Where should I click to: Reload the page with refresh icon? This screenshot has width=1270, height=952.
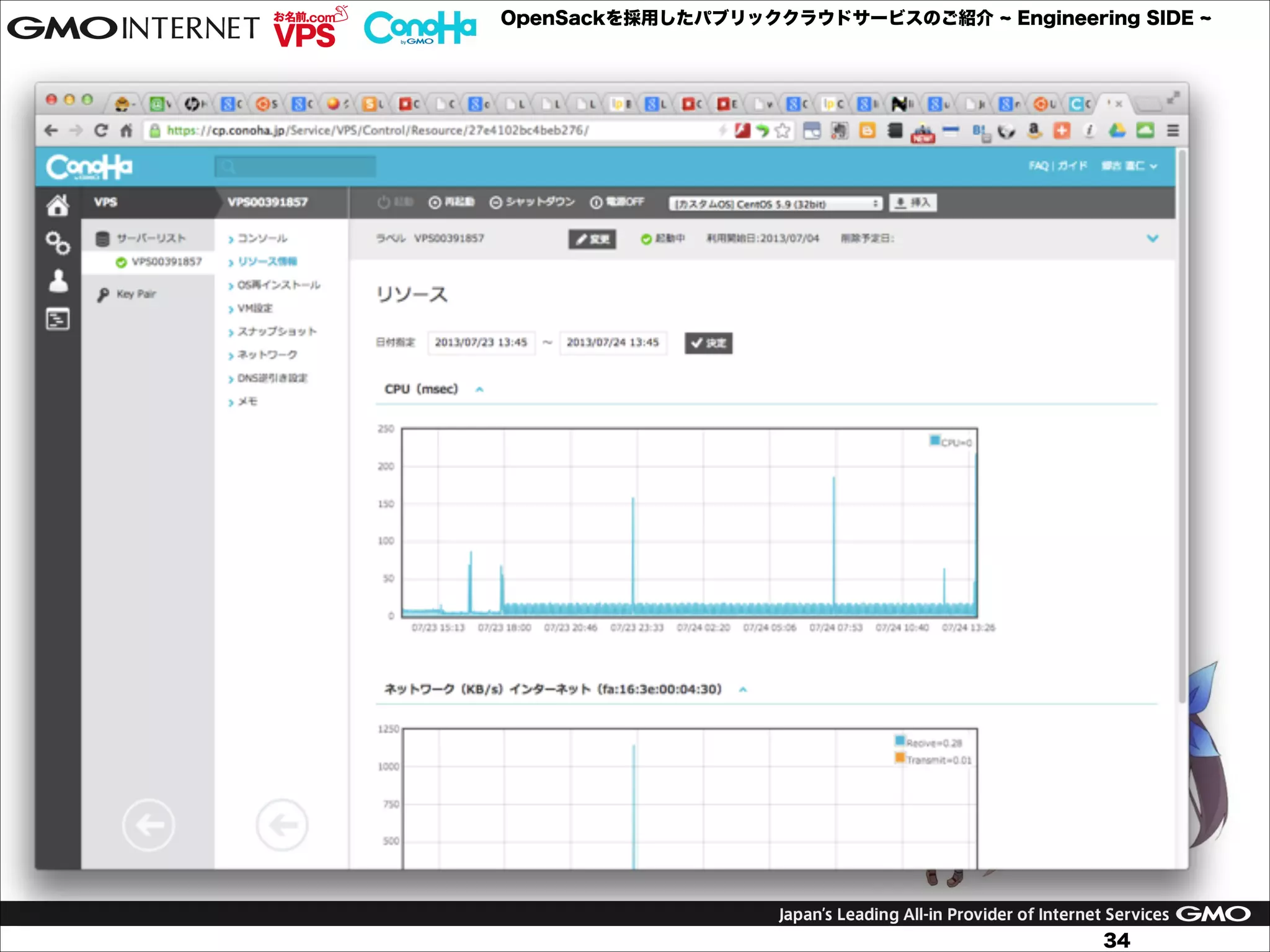(x=101, y=131)
